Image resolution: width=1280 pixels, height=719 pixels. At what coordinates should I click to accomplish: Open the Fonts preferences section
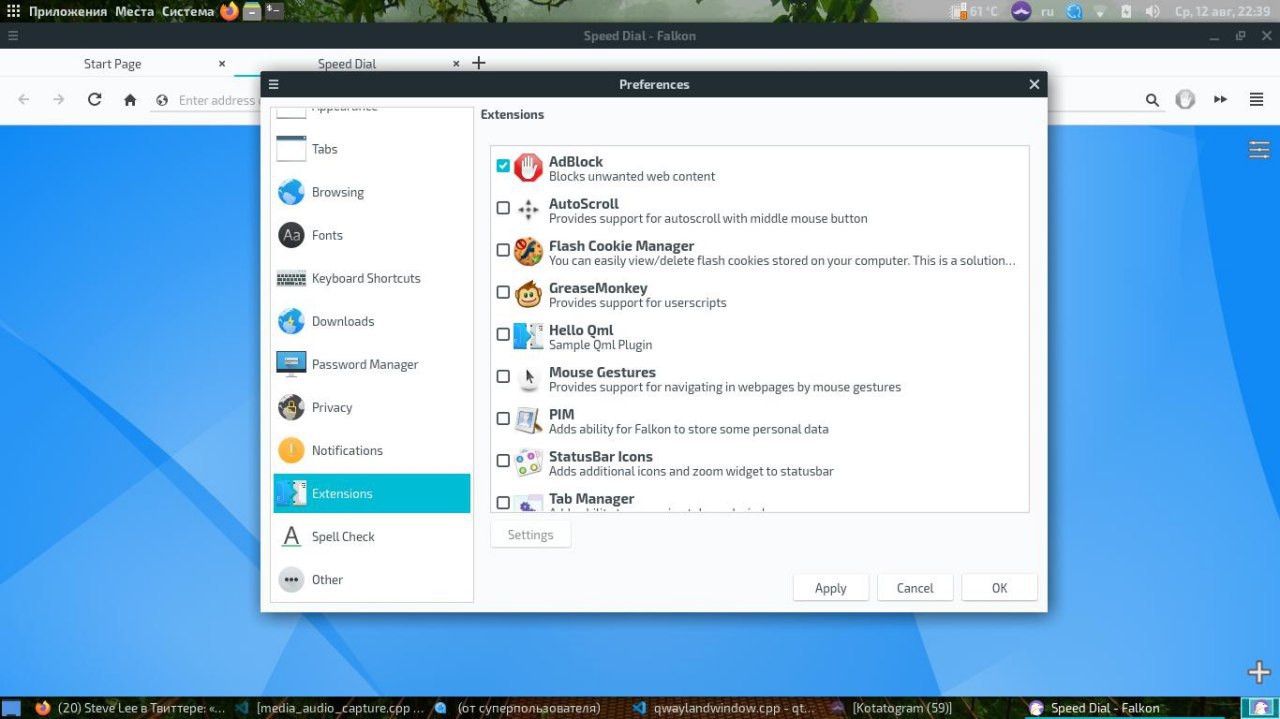372,235
